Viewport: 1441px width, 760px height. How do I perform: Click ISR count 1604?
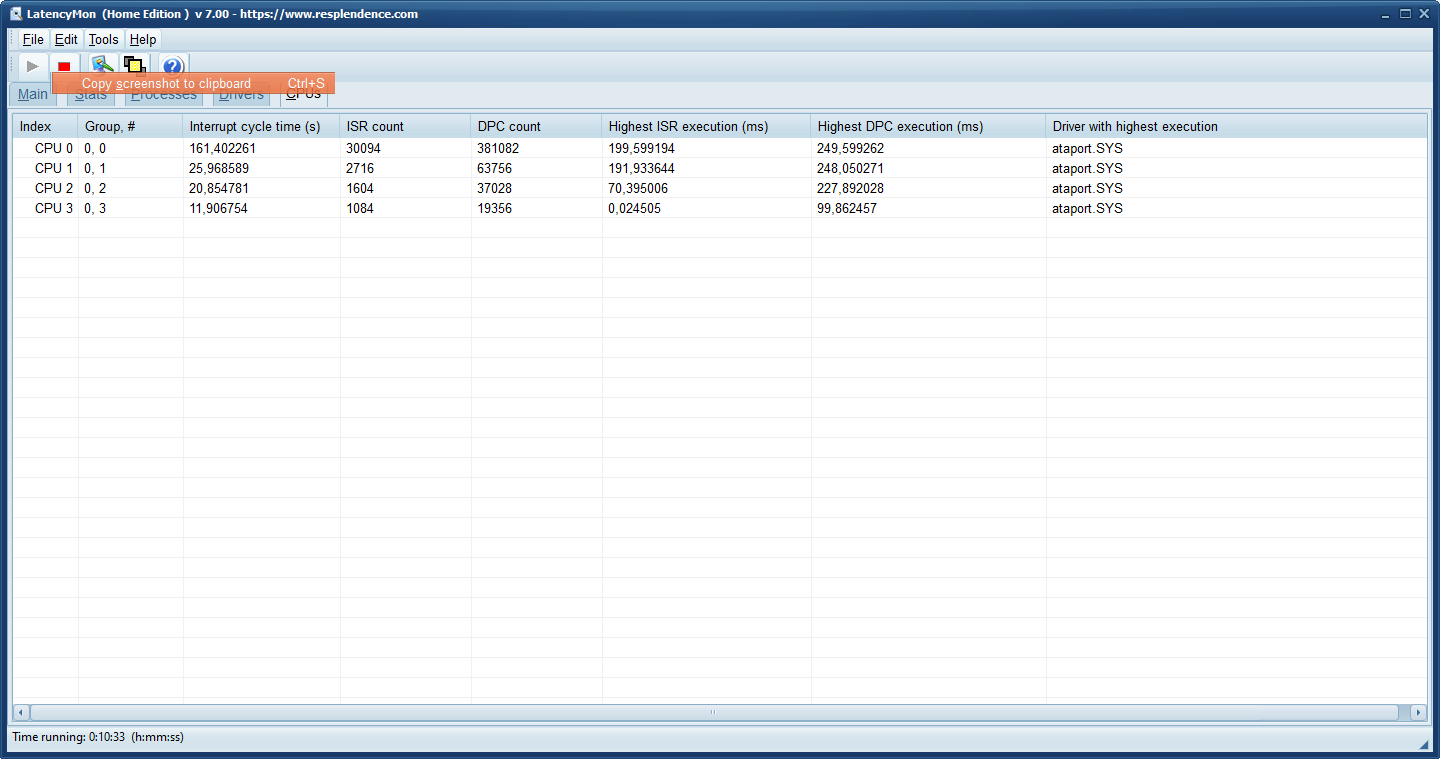[x=360, y=188]
